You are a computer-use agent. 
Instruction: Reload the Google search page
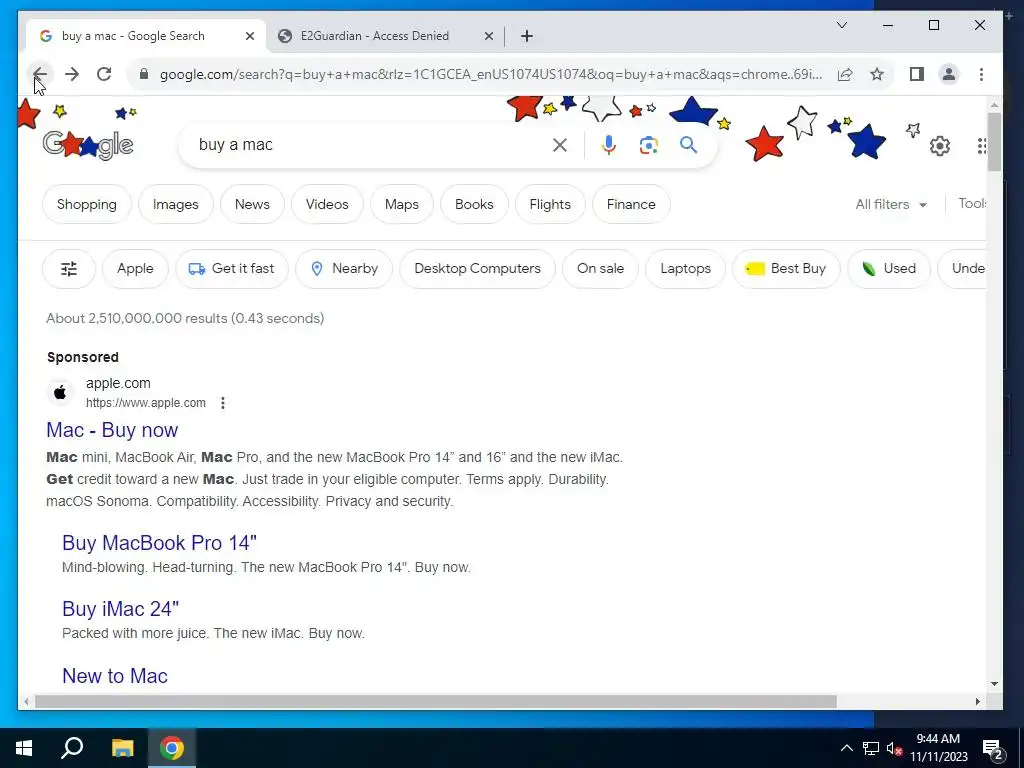point(104,74)
